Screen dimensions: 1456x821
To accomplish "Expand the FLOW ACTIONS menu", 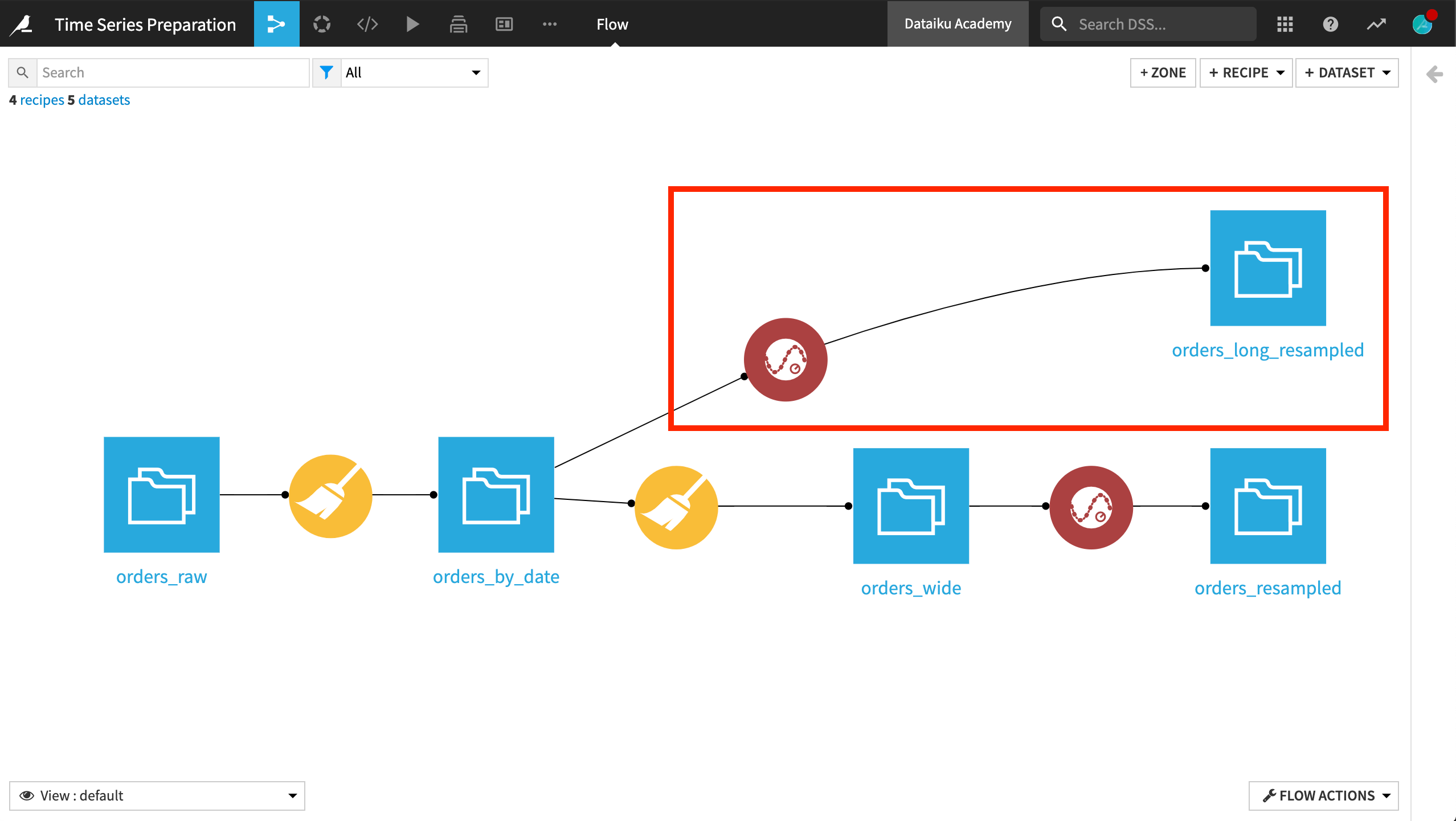I will [1323, 795].
